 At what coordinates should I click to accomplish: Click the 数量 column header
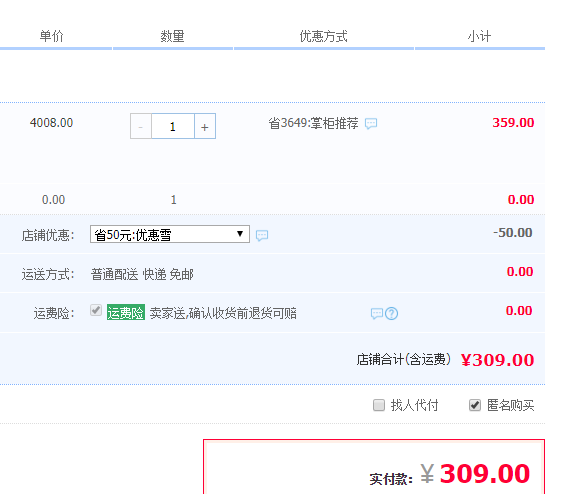[x=172, y=36]
